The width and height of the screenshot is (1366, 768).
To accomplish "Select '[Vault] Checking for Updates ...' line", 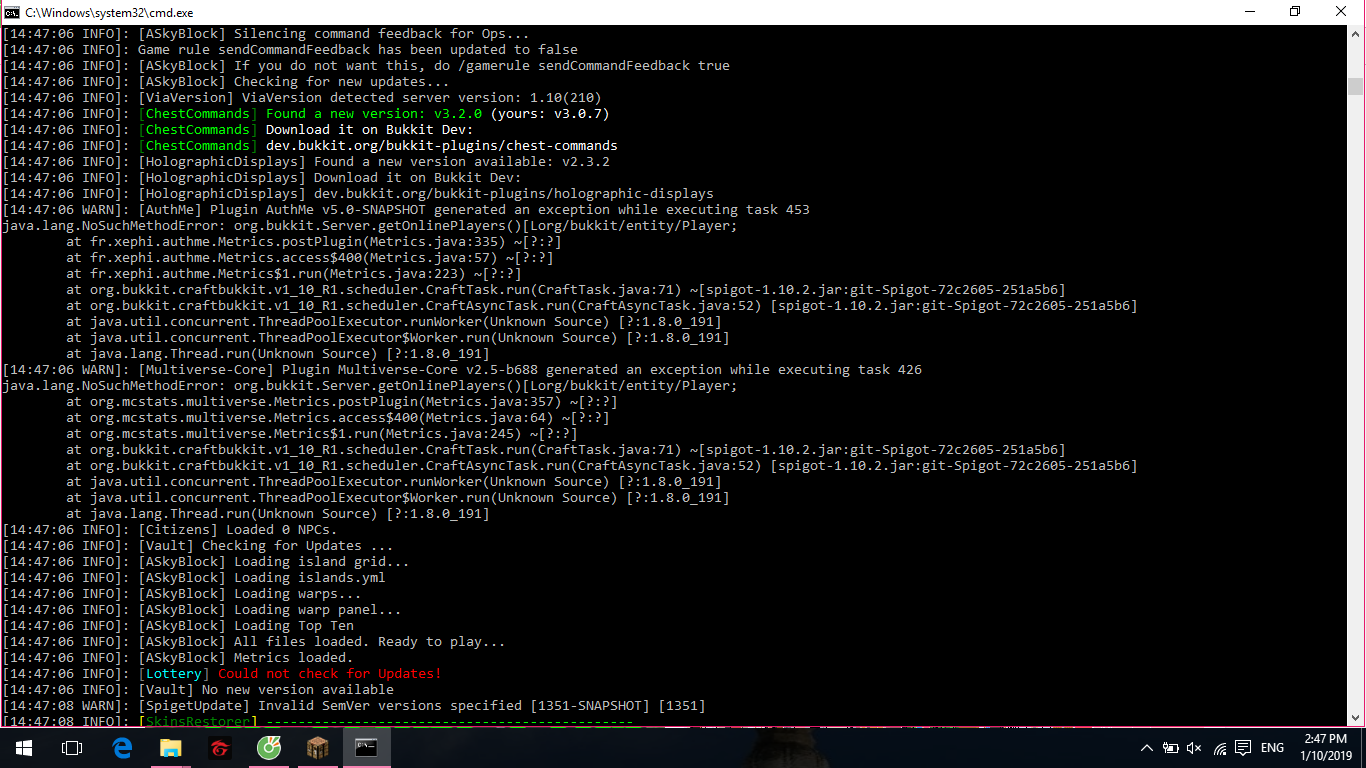I will click(x=198, y=546).
